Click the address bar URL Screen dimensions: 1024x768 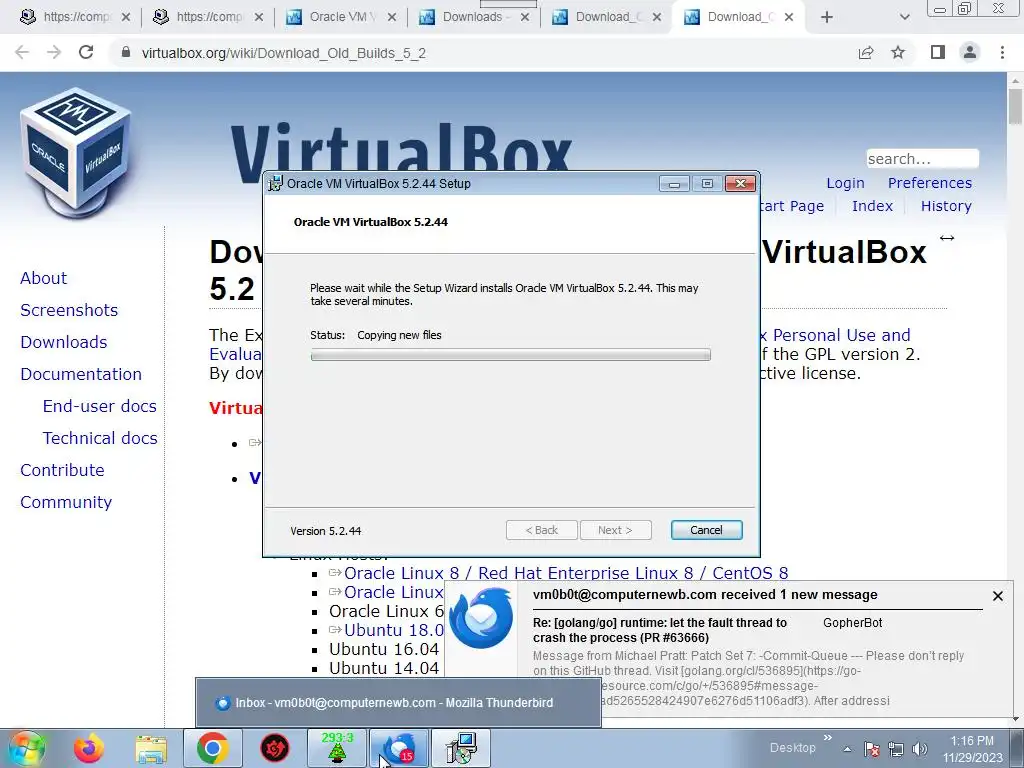pyautogui.click(x=283, y=54)
